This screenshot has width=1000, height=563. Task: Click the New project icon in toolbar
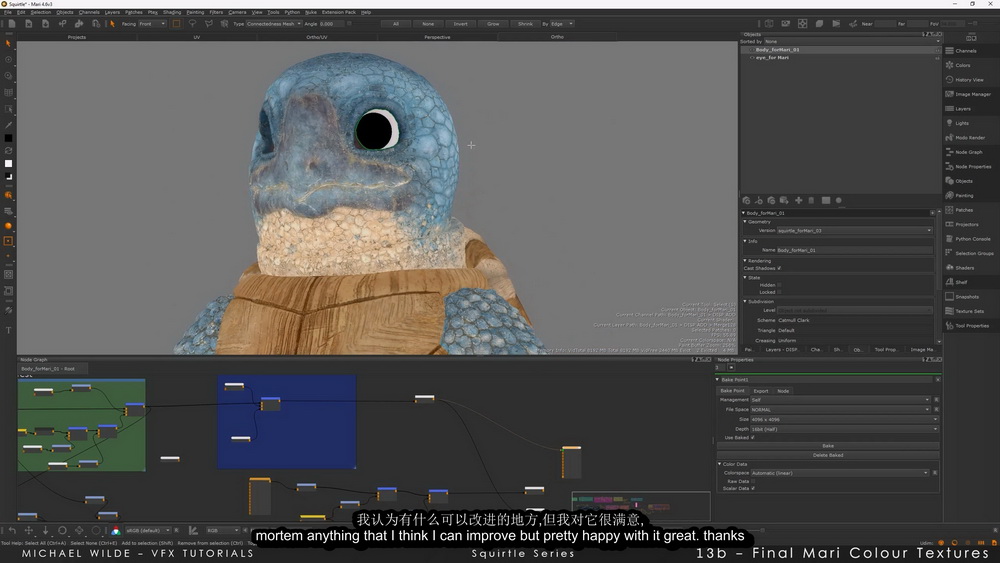tap(11, 24)
